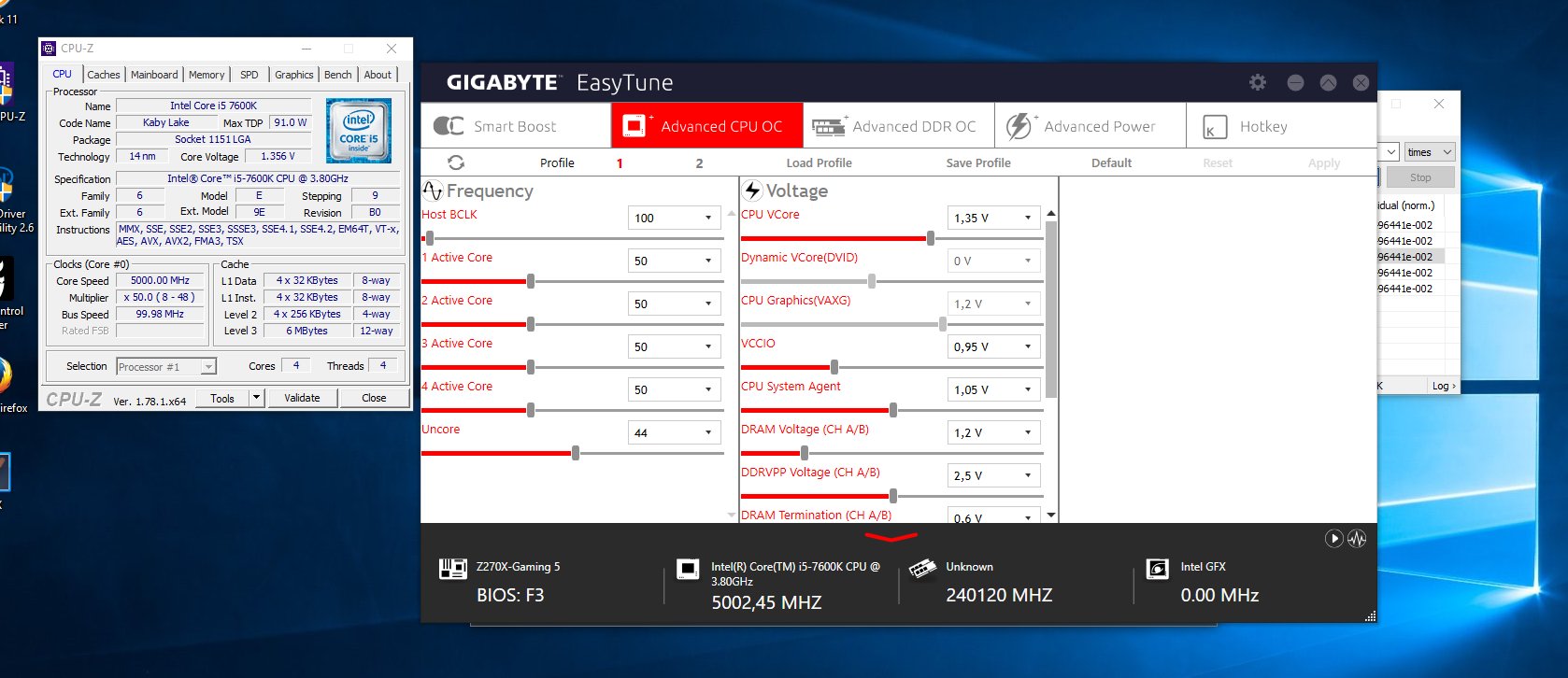The height and width of the screenshot is (678, 1568).
Task: Open 3 Active Core ratio dropdown
Action: [708, 346]
